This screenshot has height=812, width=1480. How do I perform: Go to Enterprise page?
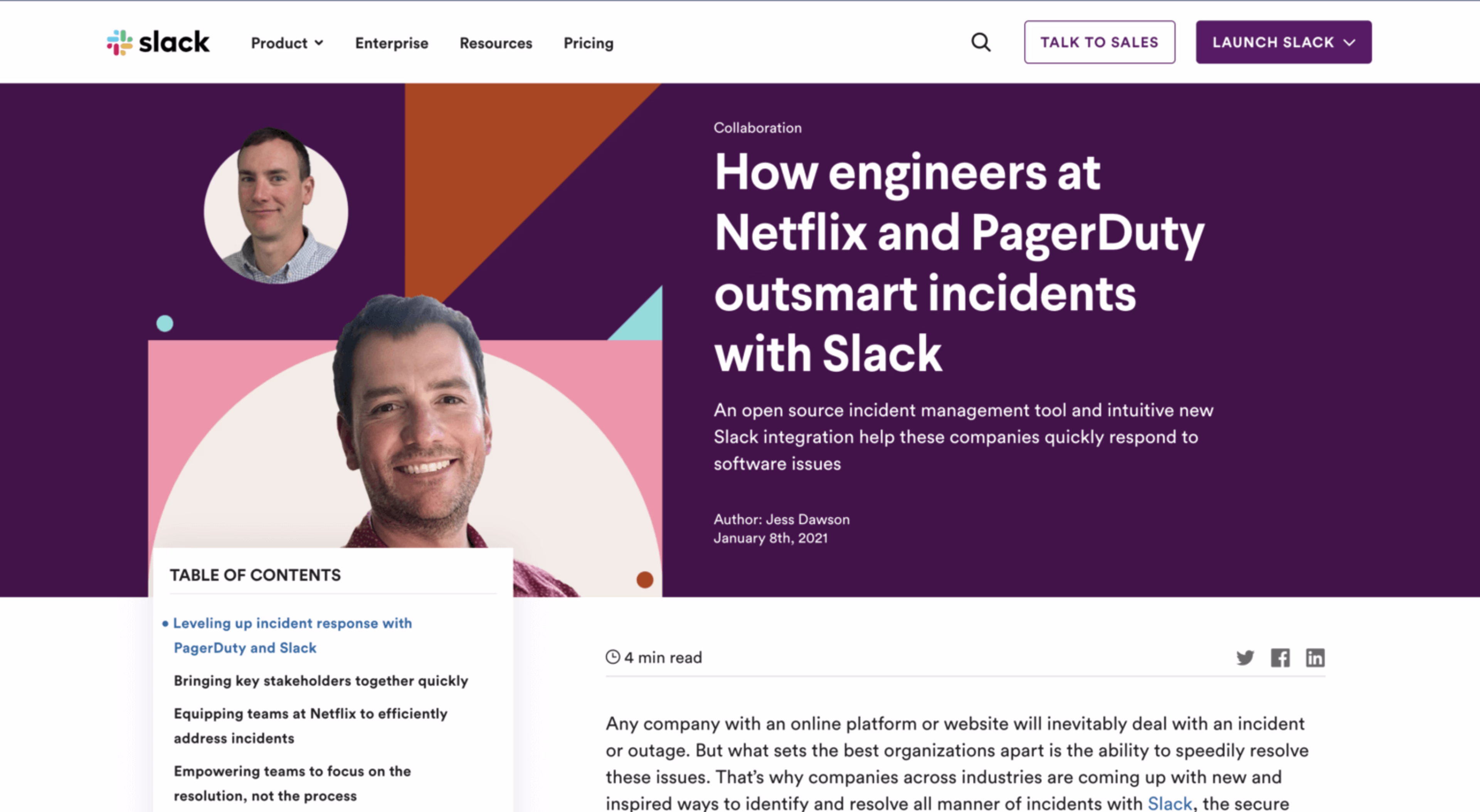point(391,43)
